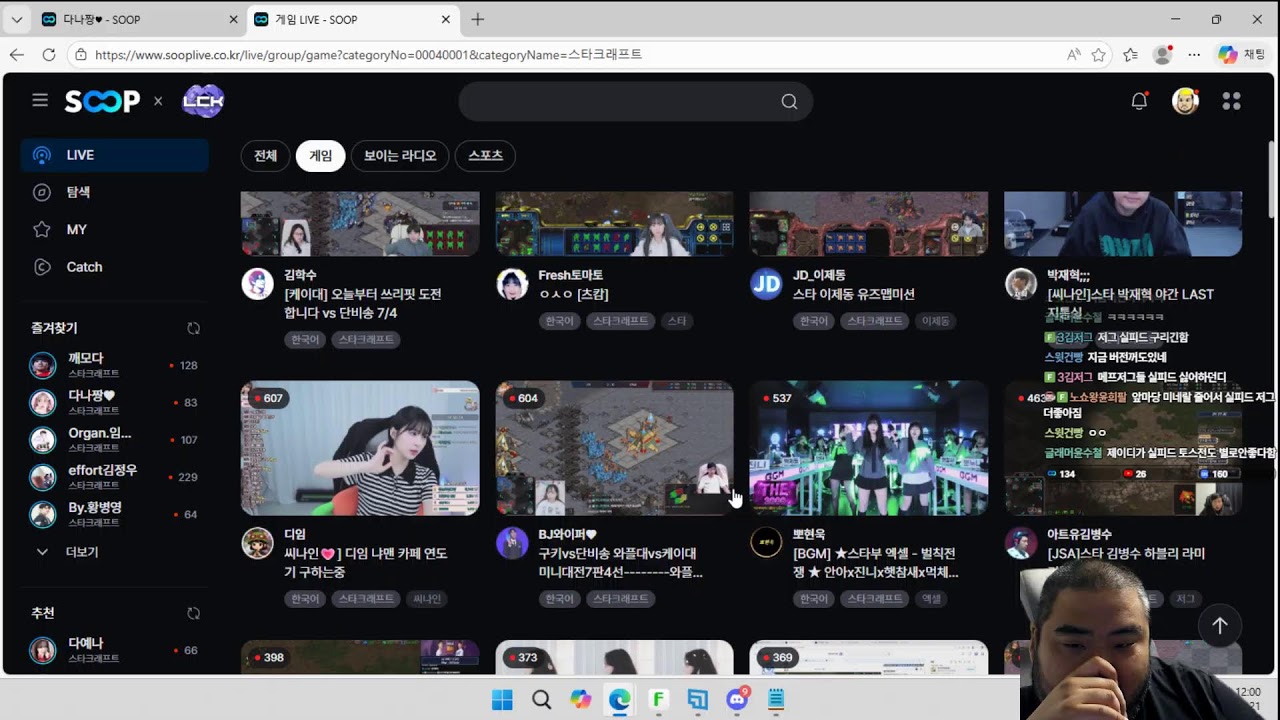Open Microsoft Edge in taskbar
The height and width of the screenshot is (720, 1280).
619,699
